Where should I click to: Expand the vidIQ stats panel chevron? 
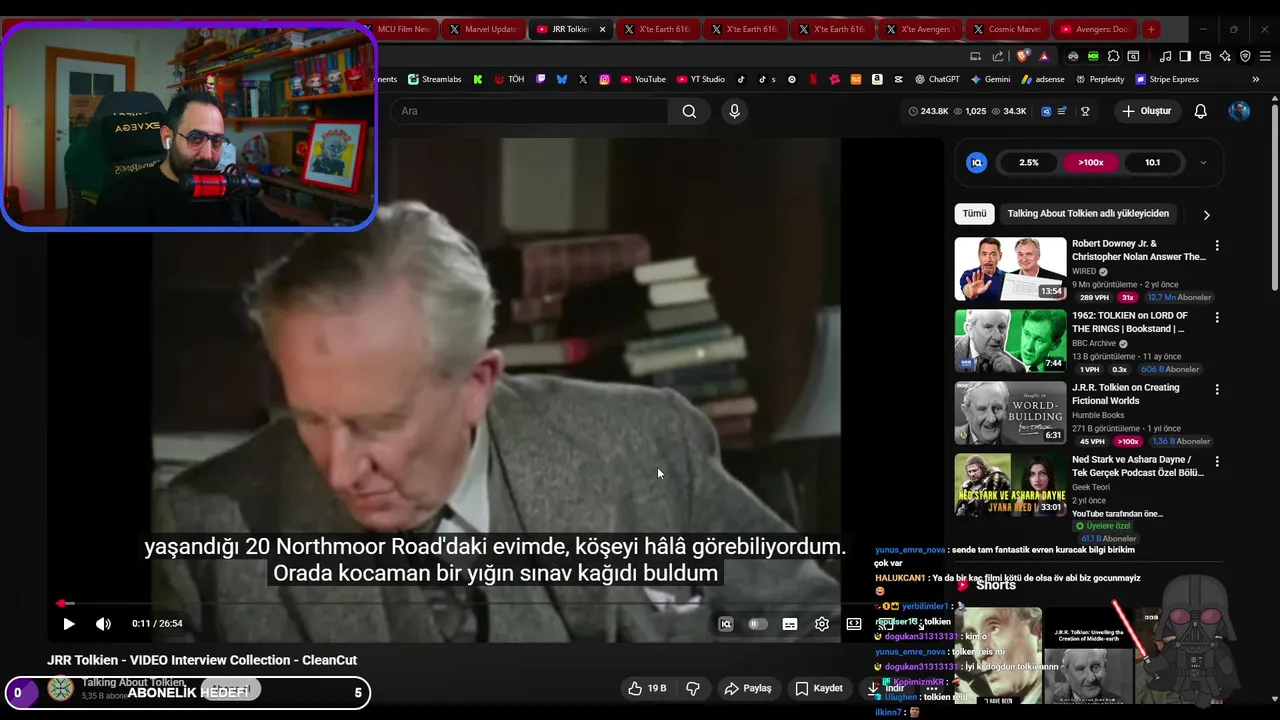pos(1203,162)
